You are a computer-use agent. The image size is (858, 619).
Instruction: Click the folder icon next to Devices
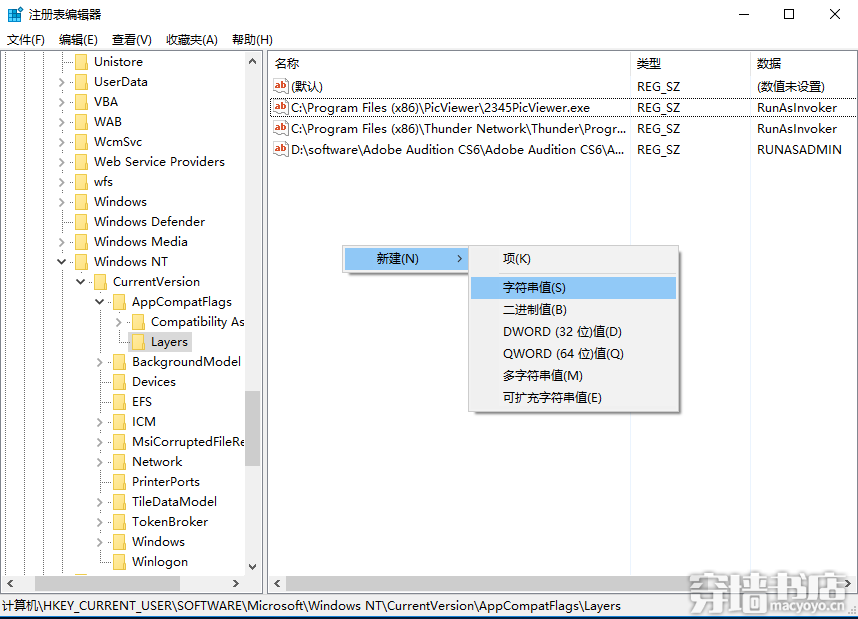(120, 382)
